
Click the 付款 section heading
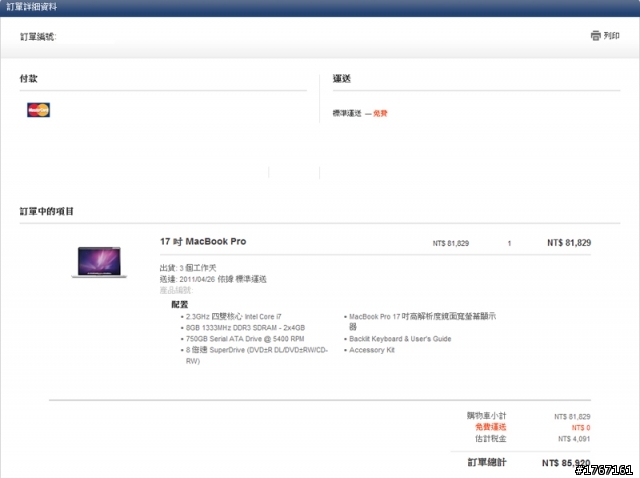tap(29, 78)
